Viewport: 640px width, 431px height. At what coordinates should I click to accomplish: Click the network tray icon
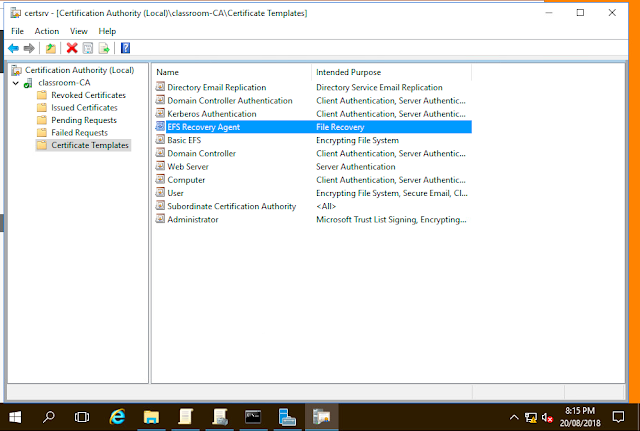[x=531, y=418]
